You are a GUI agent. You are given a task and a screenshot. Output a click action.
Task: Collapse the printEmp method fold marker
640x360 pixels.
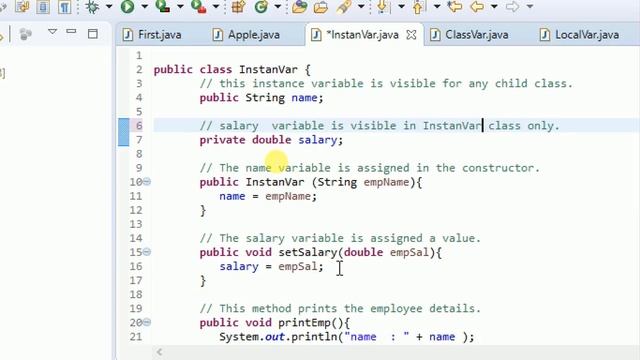click(147, 322)
